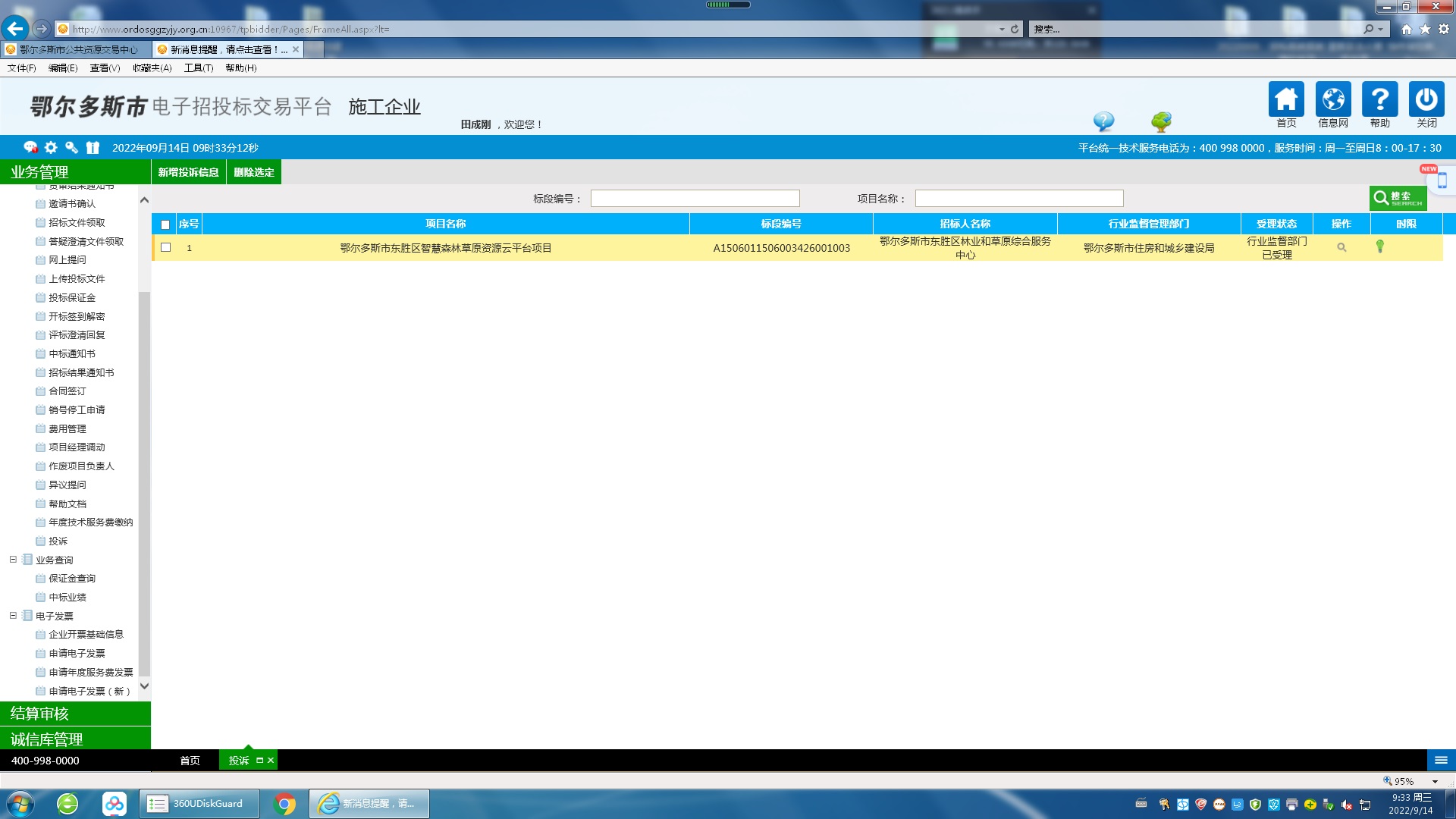Click the 标段编号 input field
1456x819 pixels.
(x=695, y=199)
